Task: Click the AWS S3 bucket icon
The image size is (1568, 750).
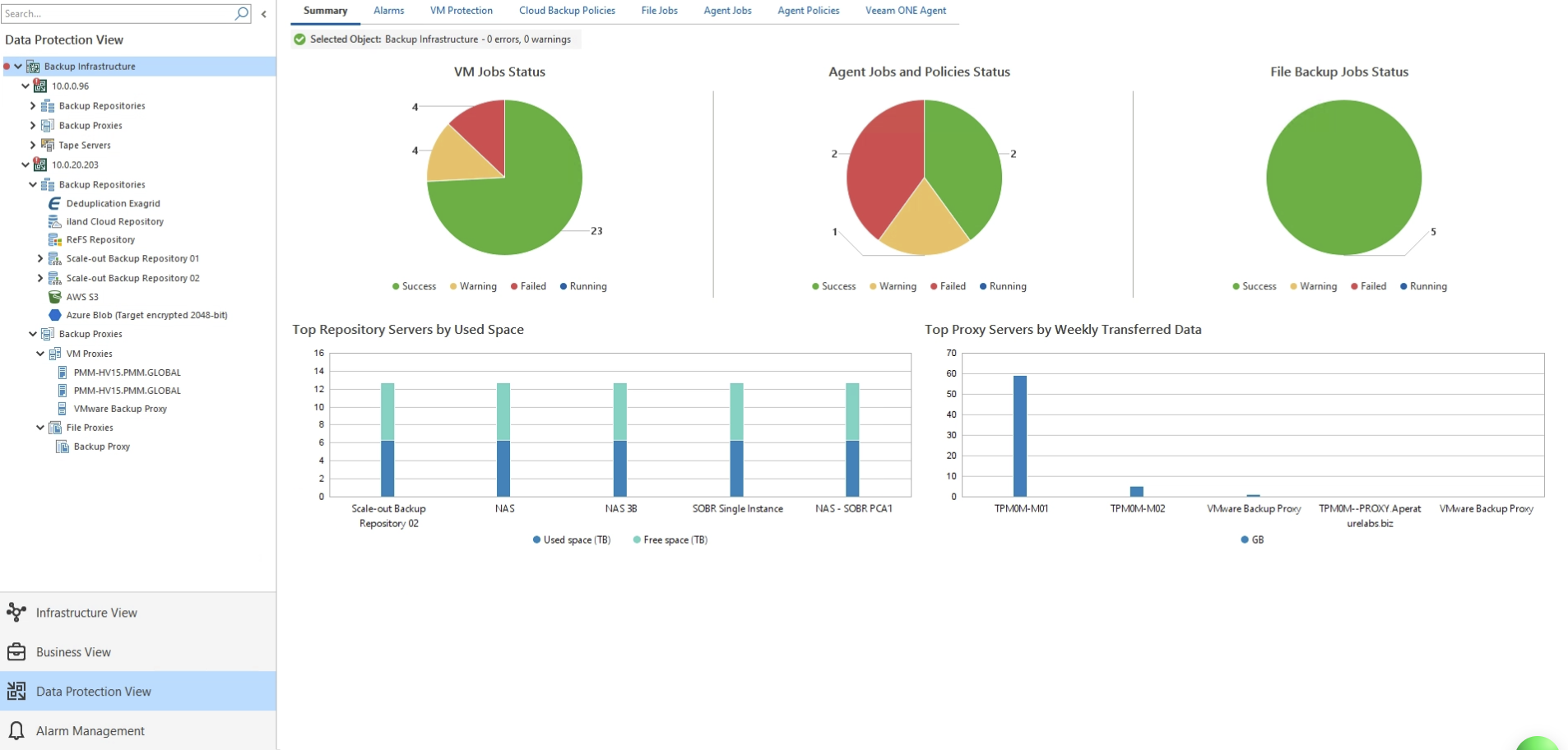Action: tap(54, 297)
